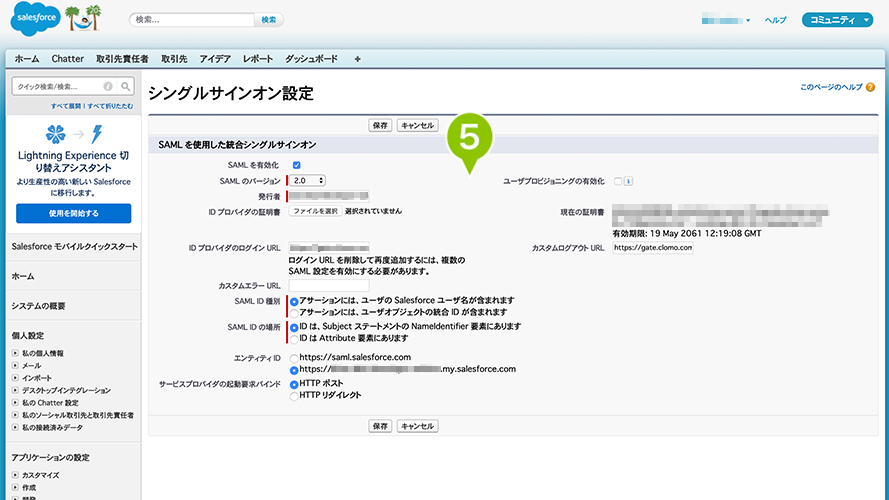Open the Chatter tab
Screen dimensions: 889x500
[x=67, y=59]
